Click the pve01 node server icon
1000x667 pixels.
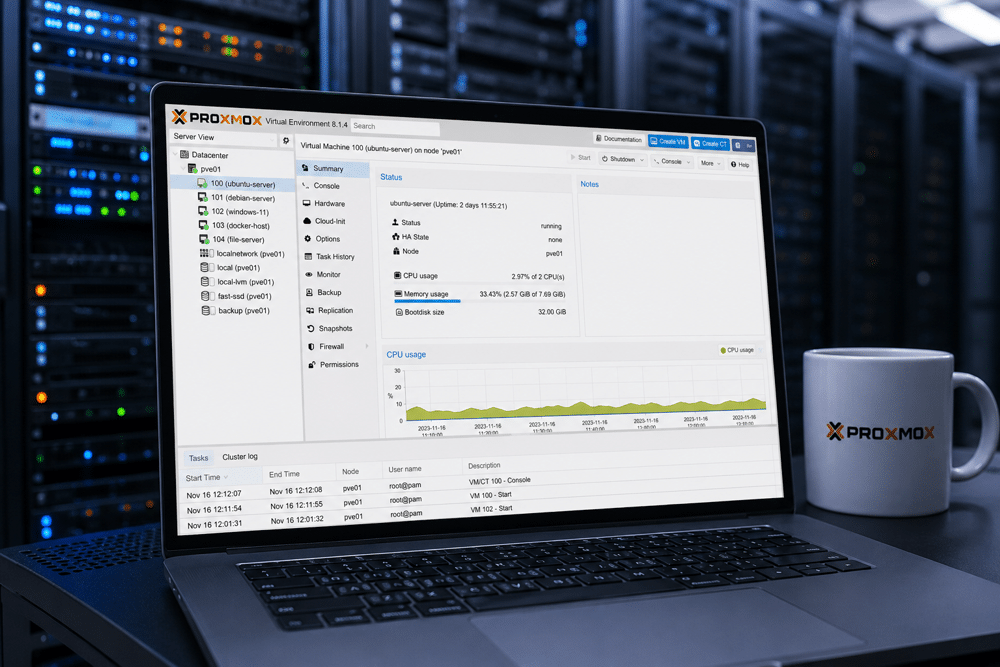[x=193, y=169]
